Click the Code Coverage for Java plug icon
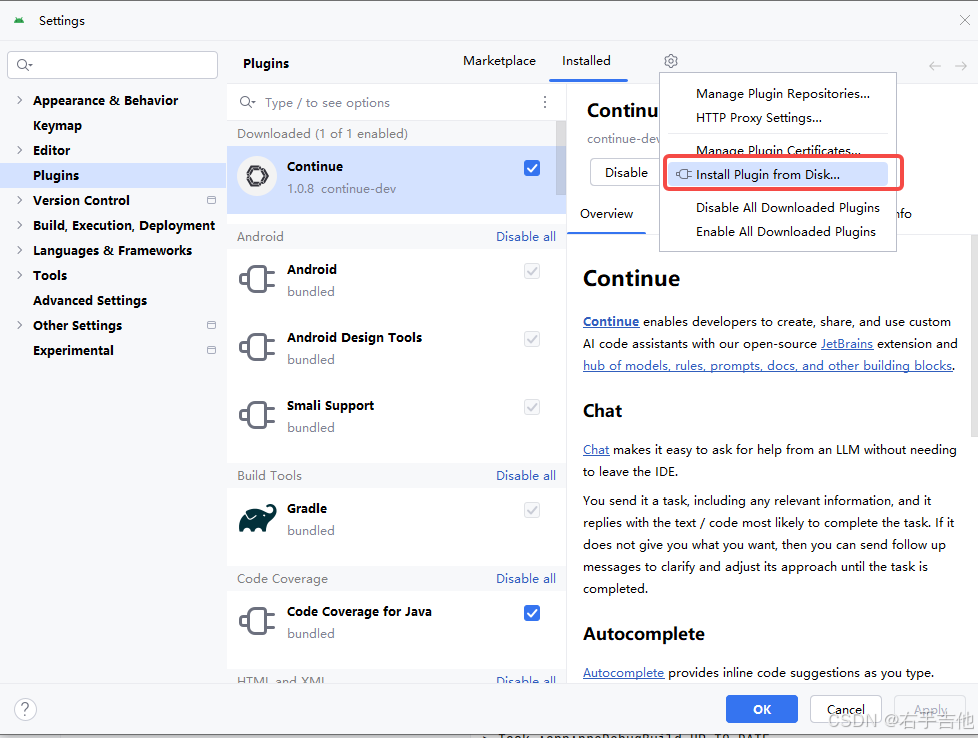Viewport: 978px width, 738px height. (x=257, y=621)
